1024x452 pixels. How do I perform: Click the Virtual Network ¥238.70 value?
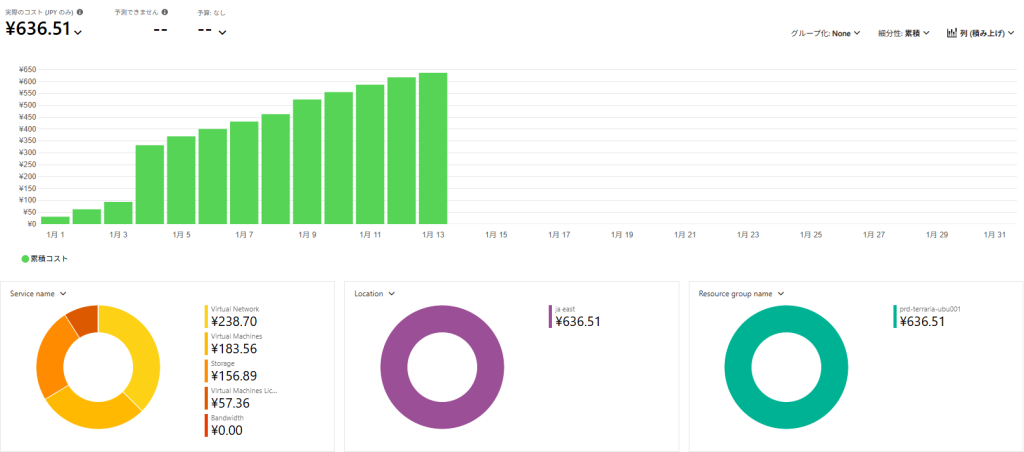tap(234, 321)
